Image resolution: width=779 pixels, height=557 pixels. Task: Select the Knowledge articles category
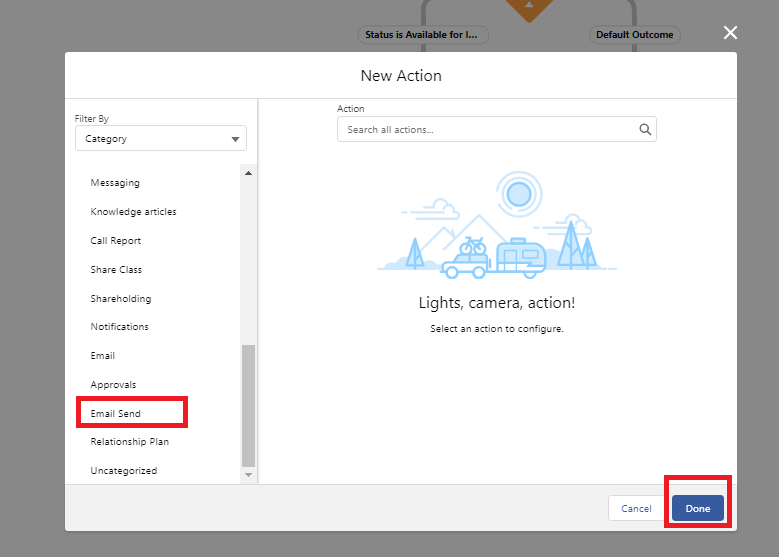[x=133, y=212]
